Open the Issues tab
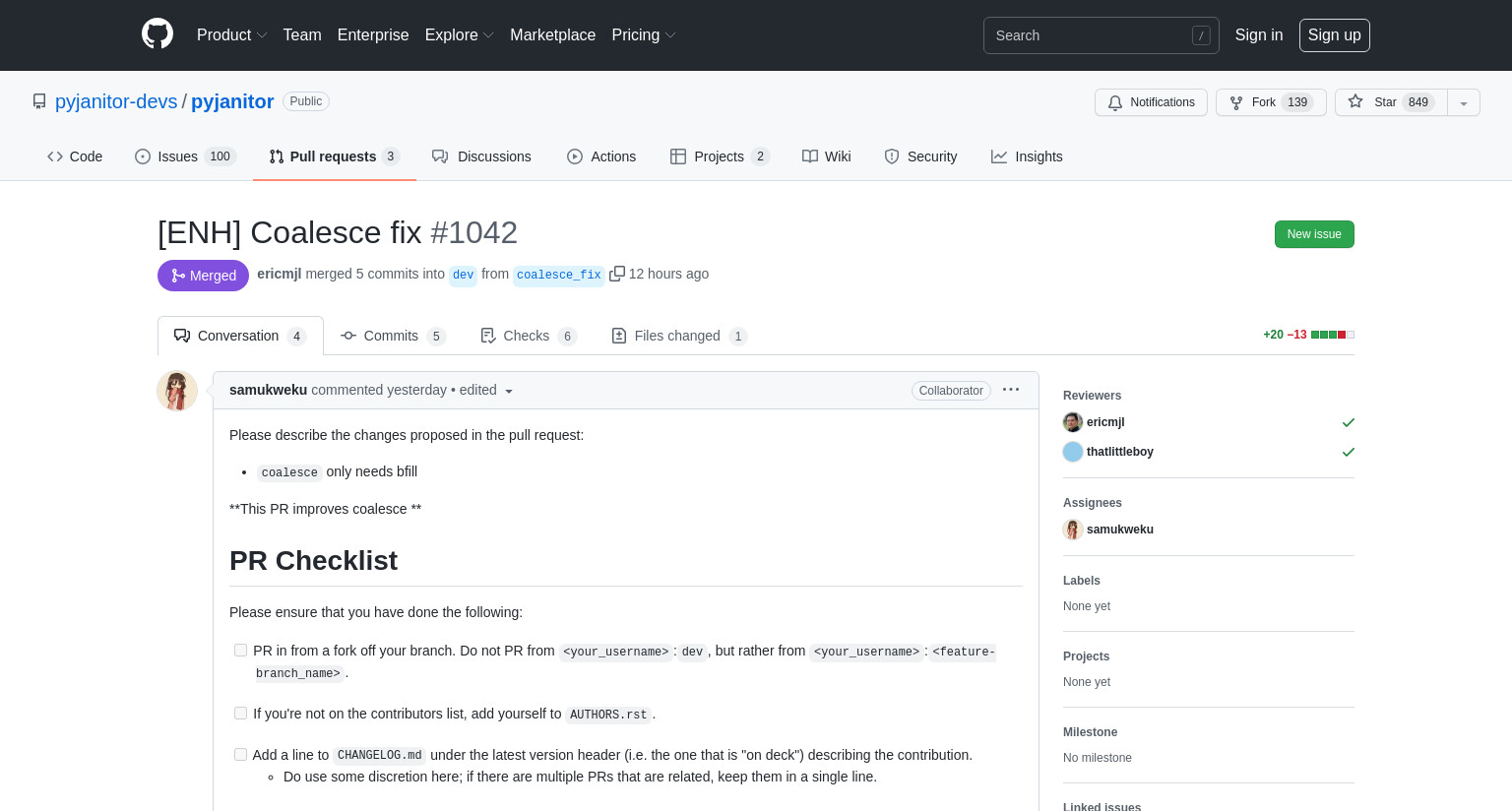1512x811 pixels. tap(185, 156)
